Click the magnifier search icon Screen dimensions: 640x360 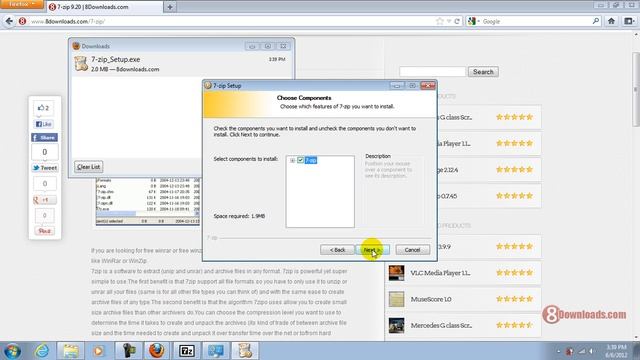point(596,21)
